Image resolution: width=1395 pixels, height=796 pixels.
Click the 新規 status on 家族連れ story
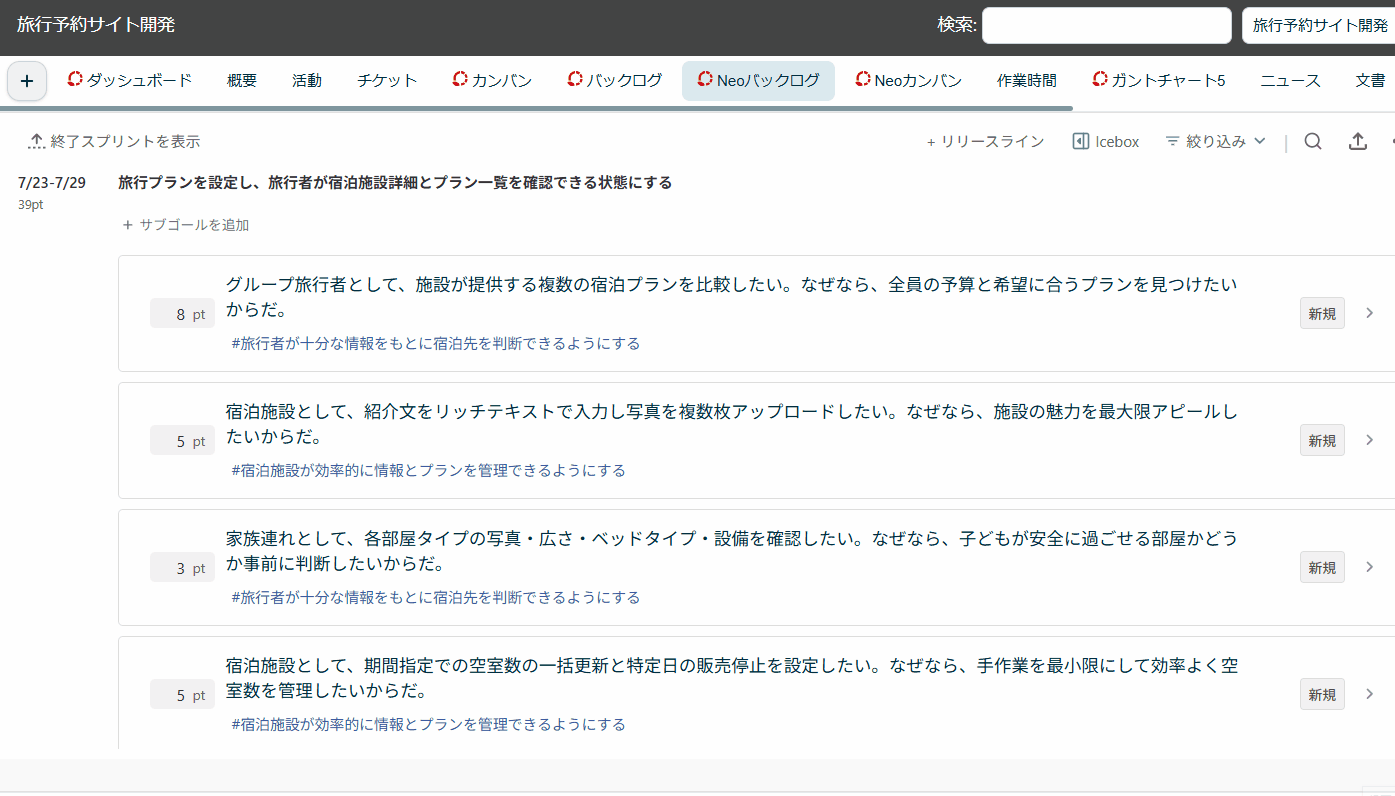(x=1322, y=567)
